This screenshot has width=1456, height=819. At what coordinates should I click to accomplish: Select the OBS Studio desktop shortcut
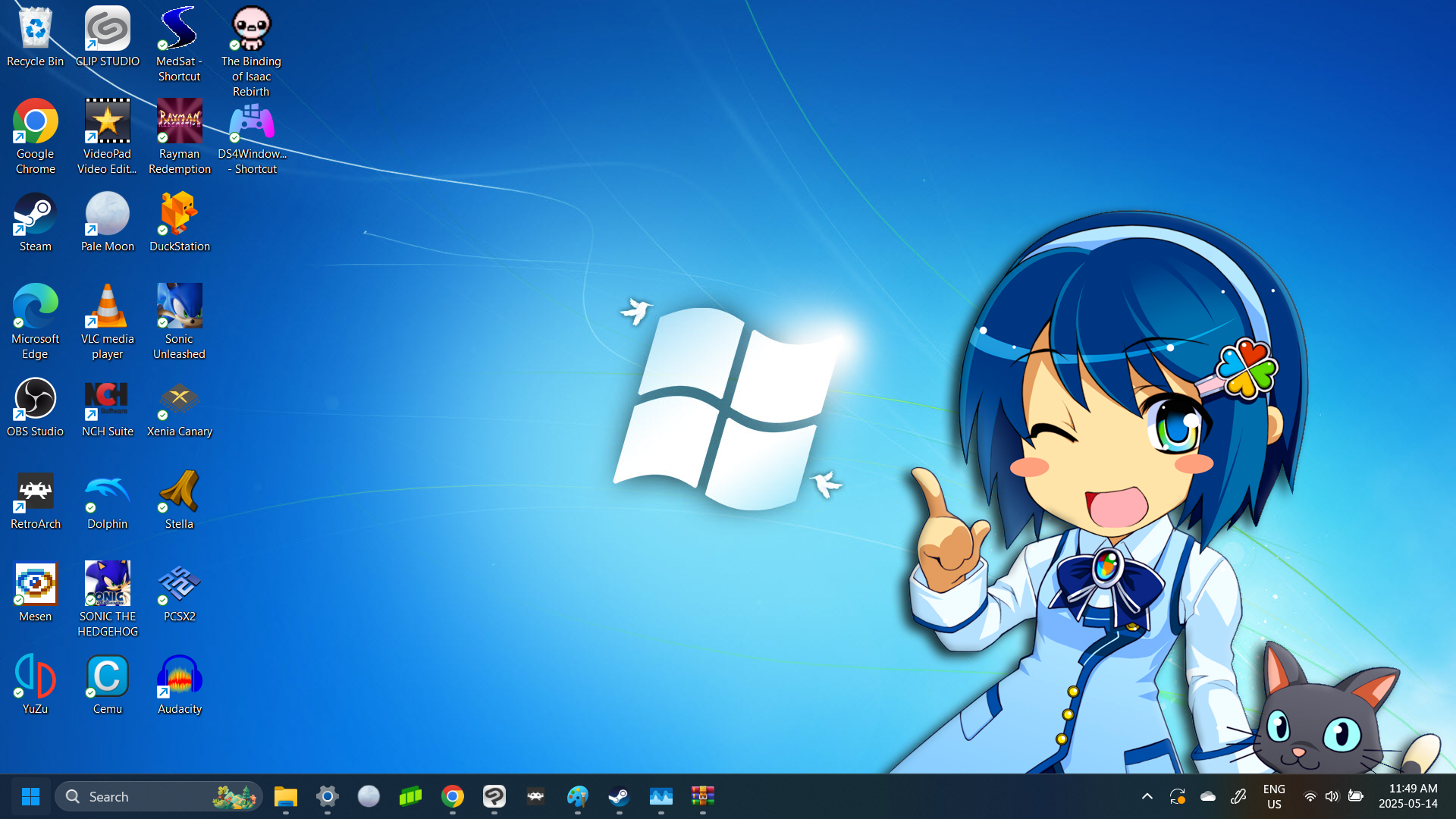pos(35,407)
